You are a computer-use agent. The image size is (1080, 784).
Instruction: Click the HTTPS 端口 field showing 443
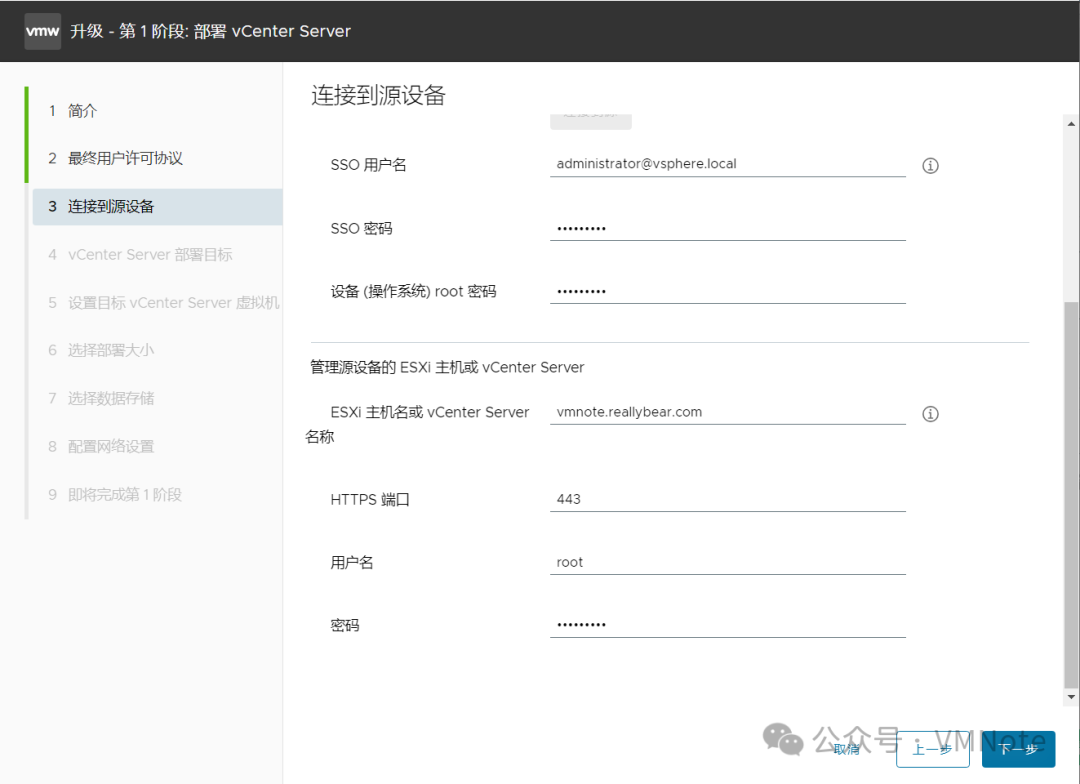[727, 499]
